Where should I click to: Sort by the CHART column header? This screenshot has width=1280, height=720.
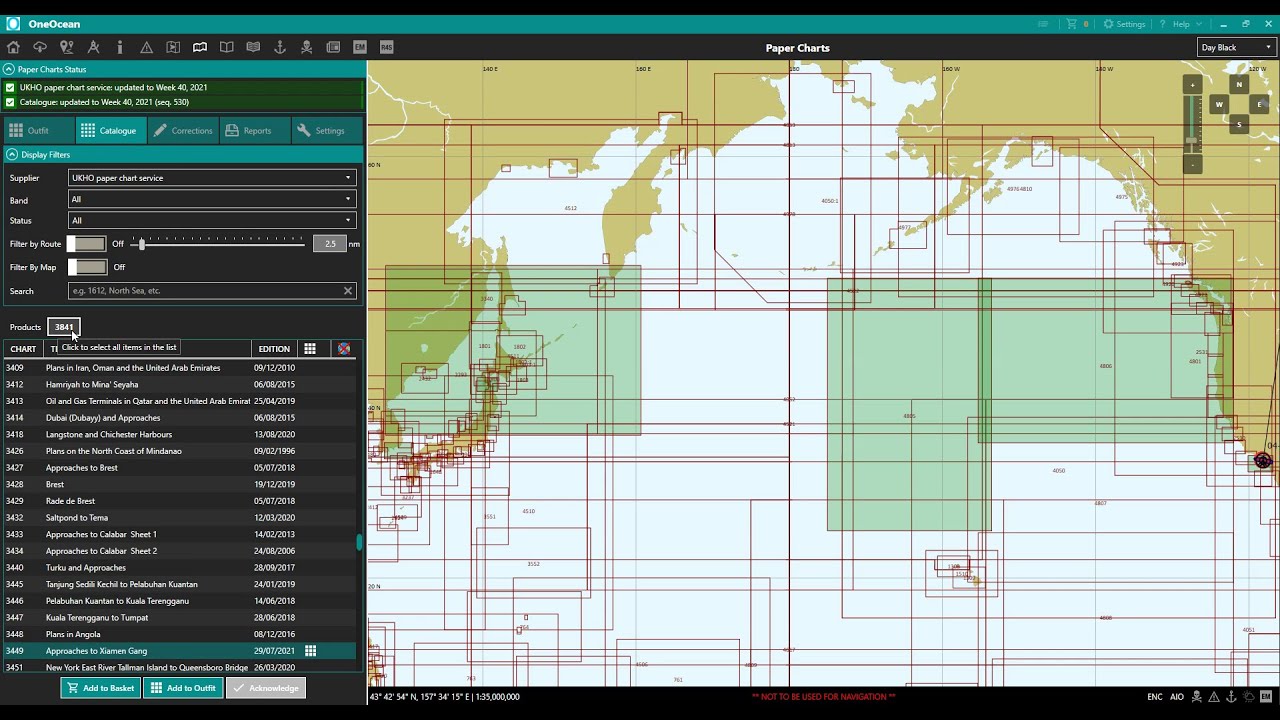coord(23,349)
